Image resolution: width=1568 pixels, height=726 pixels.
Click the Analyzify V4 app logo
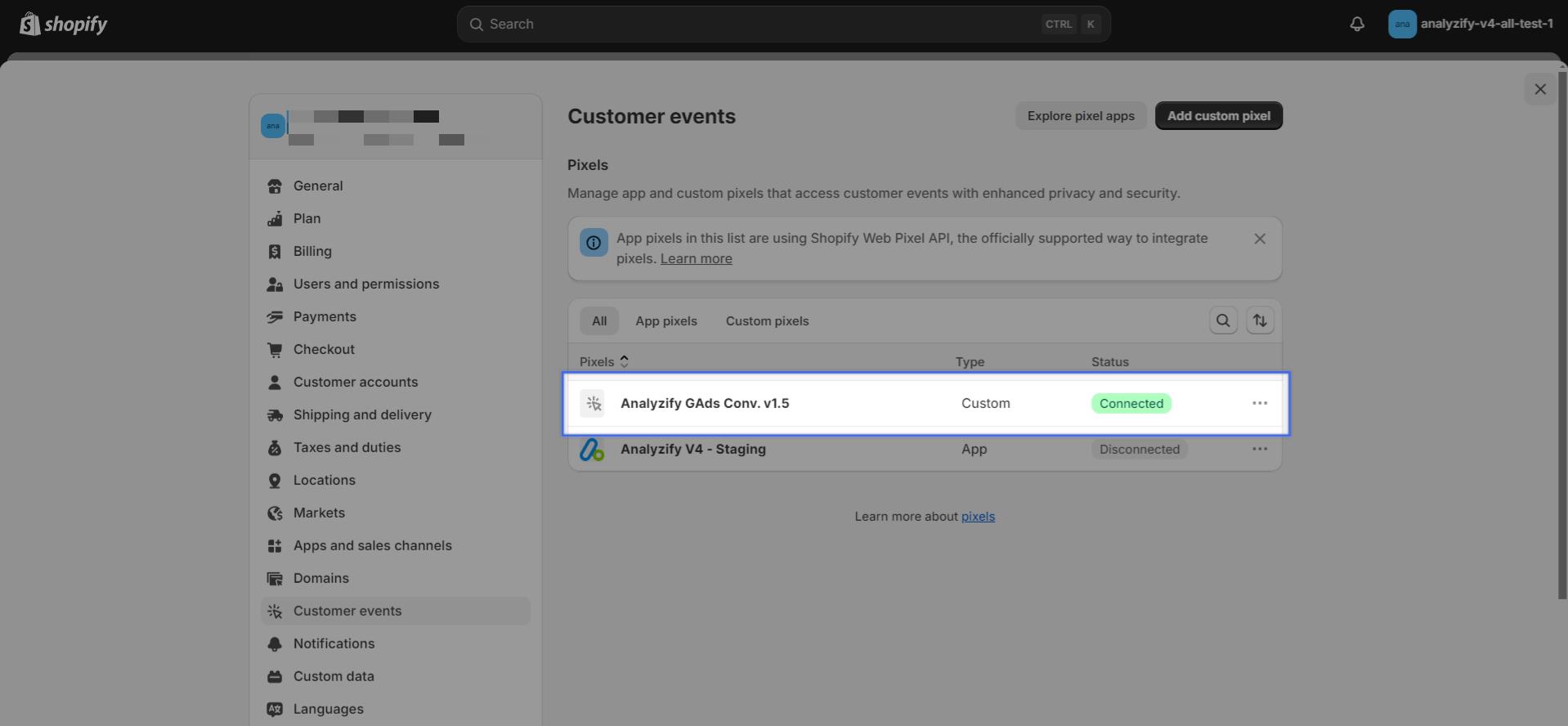tap(592, 449)
